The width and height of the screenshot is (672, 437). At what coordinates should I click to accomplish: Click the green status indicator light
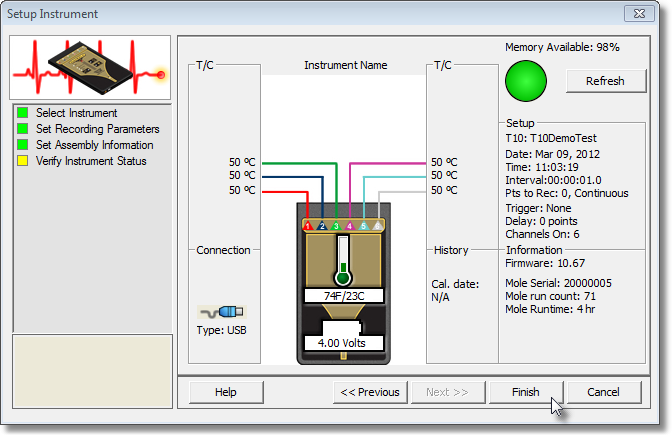526,81
